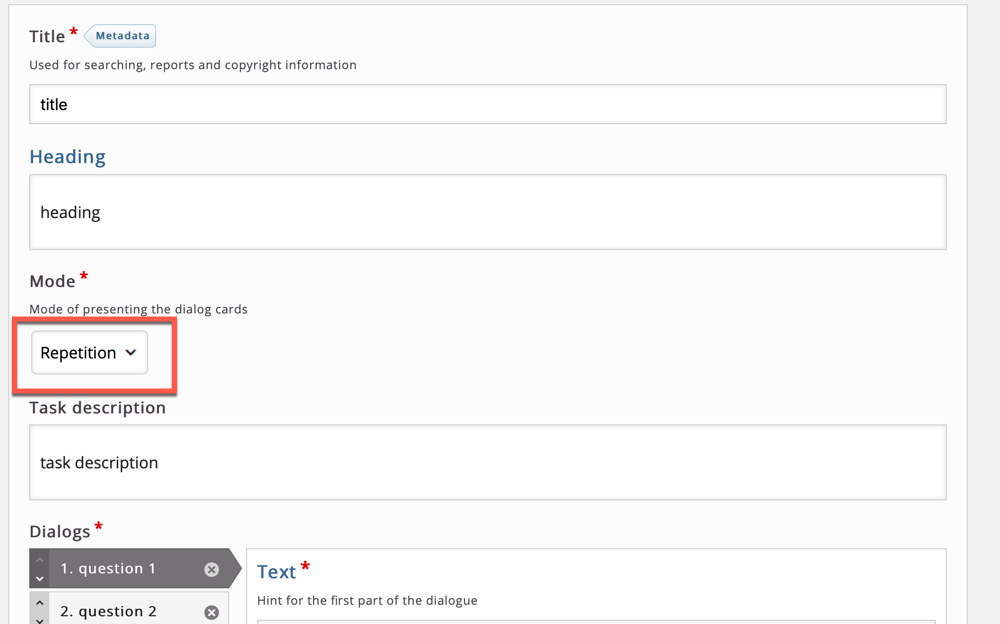Click the blue Text field label
Viewport: 1000px width, 624px height.
(x=277, y=572)
